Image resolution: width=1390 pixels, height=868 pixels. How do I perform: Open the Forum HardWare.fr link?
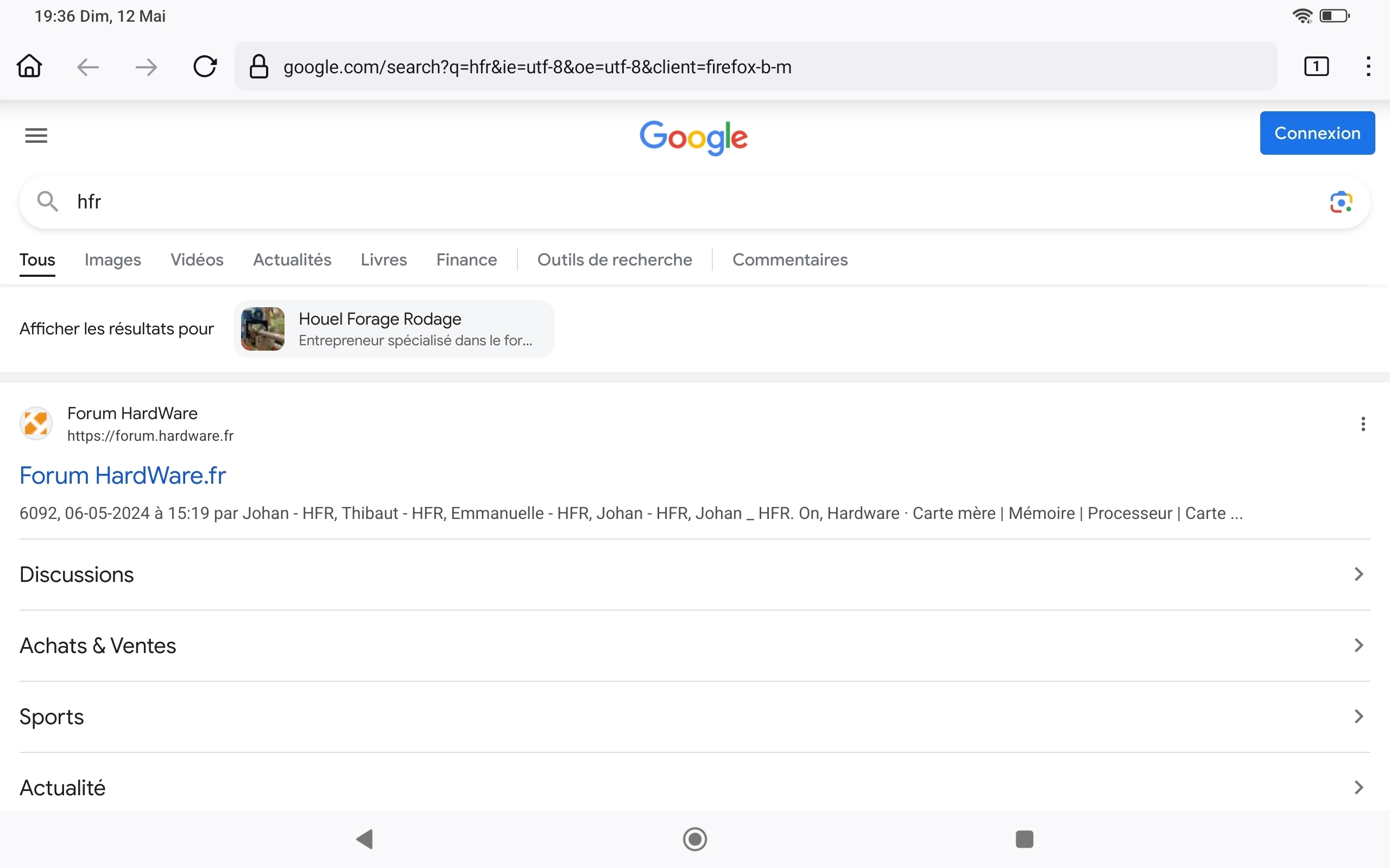pos(122,476)
